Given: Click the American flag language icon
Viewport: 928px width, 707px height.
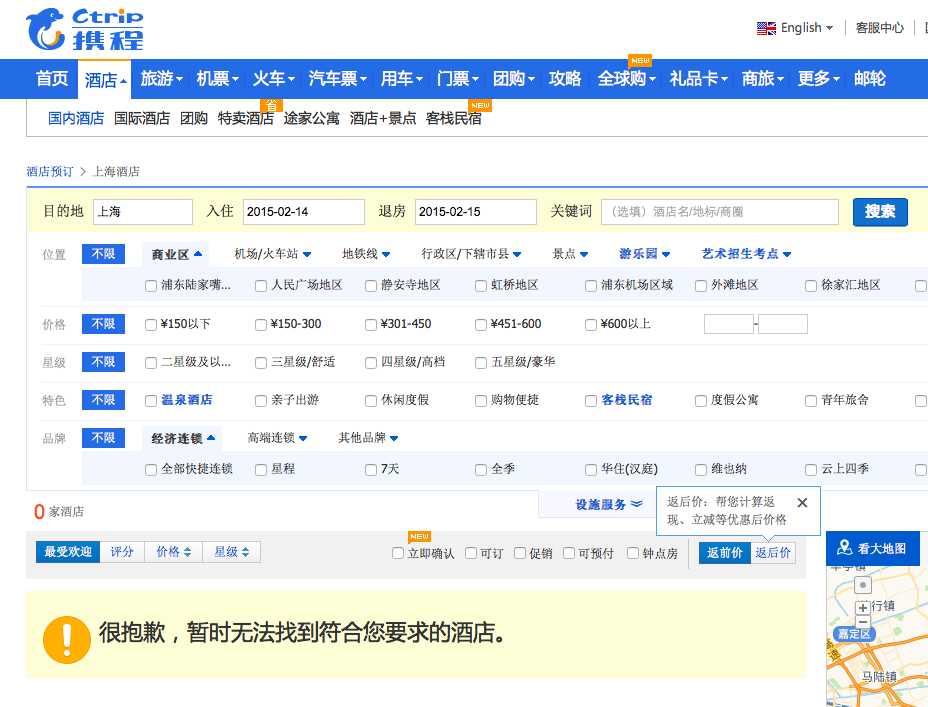Looking at the screenshot, I should (x=766, y=27).
